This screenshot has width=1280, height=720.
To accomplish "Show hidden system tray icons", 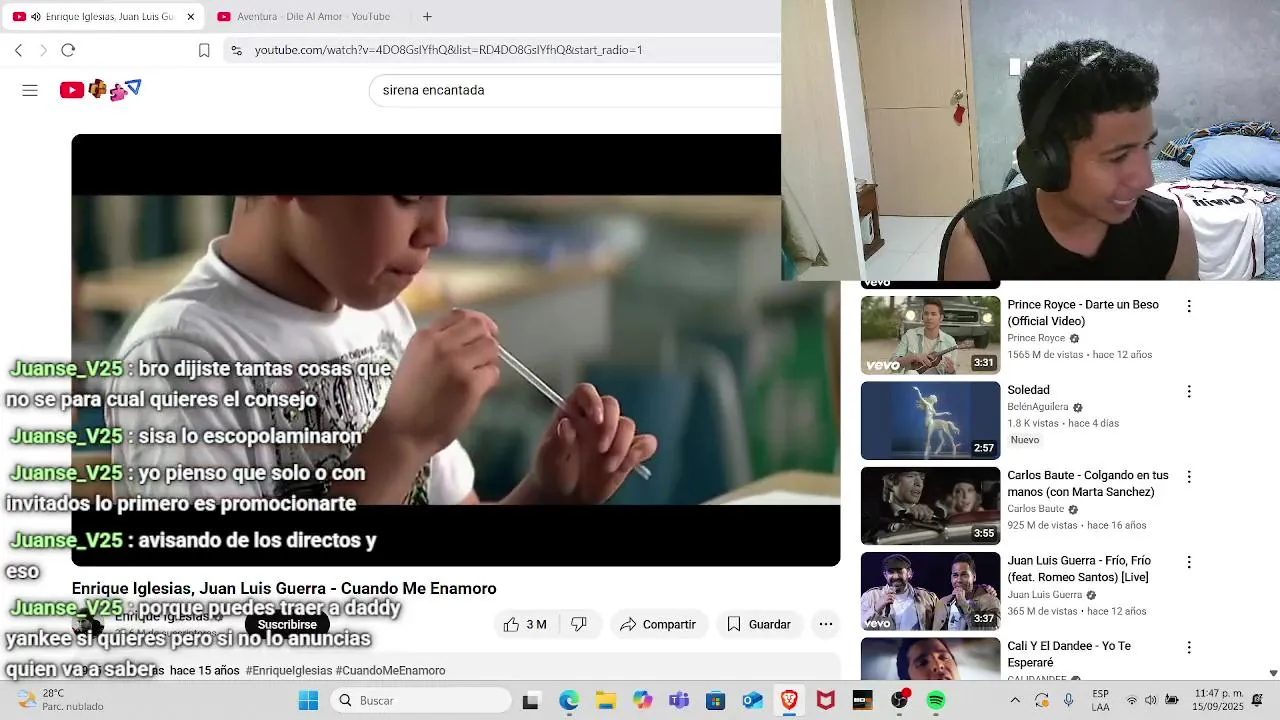I will (x=1015, y=700).
